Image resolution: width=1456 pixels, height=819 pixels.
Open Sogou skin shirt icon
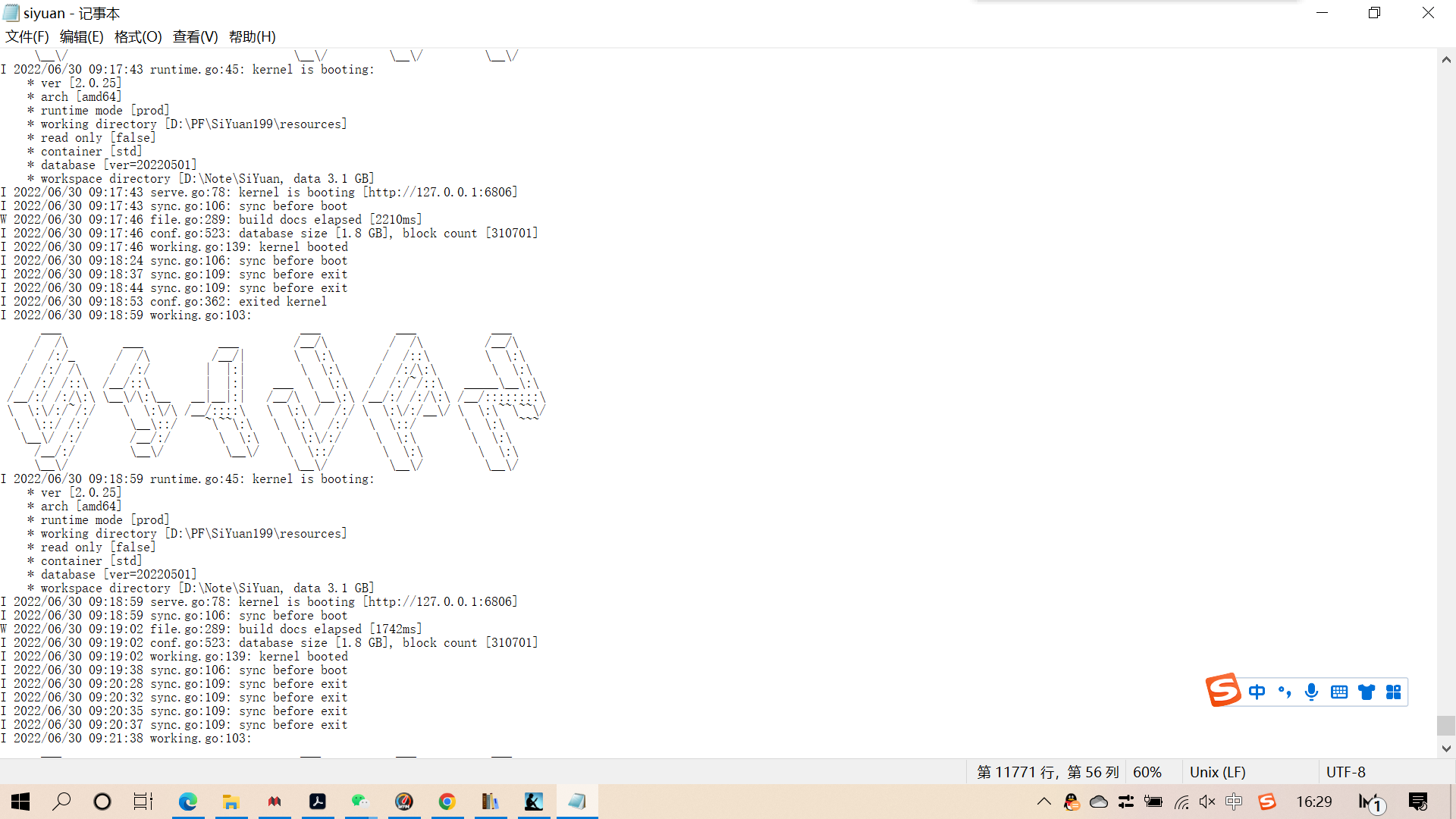[x=1367, y=692]
